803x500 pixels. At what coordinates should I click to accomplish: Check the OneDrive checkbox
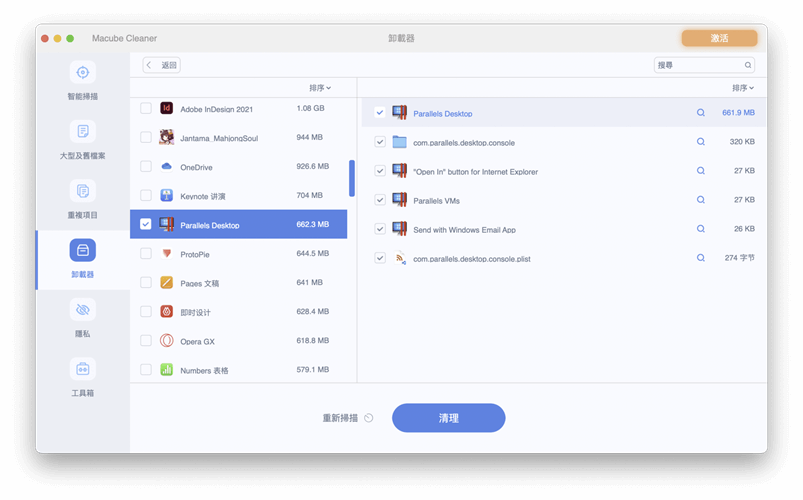click(146, 166)
